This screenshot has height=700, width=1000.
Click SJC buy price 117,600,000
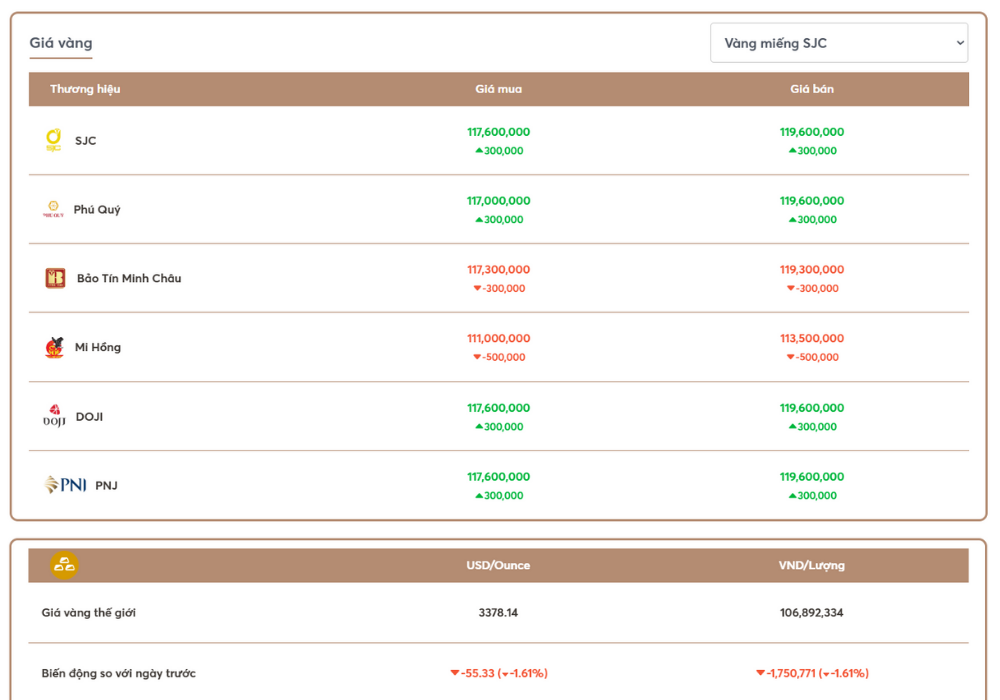498,132
